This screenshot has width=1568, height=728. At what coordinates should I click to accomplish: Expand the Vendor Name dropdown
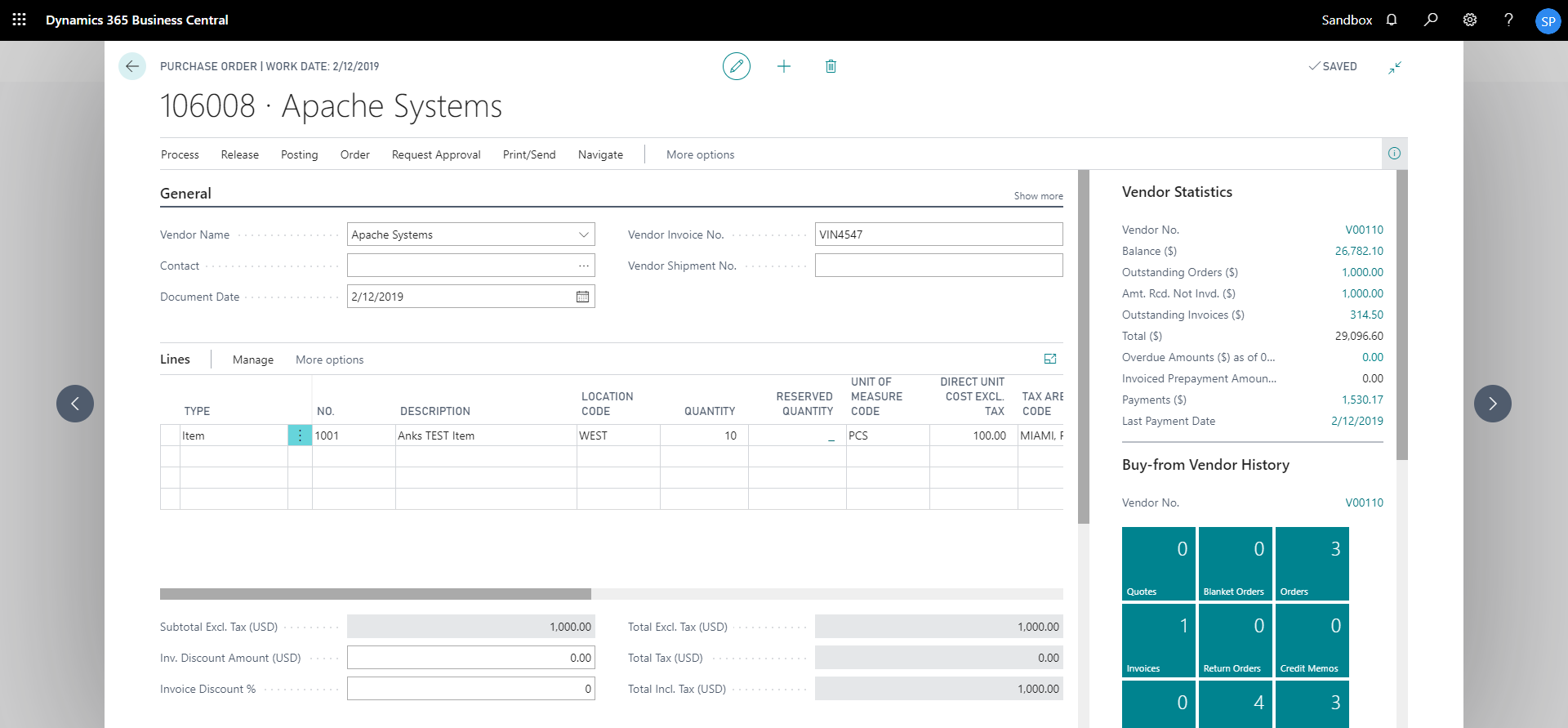pos(583,234)
